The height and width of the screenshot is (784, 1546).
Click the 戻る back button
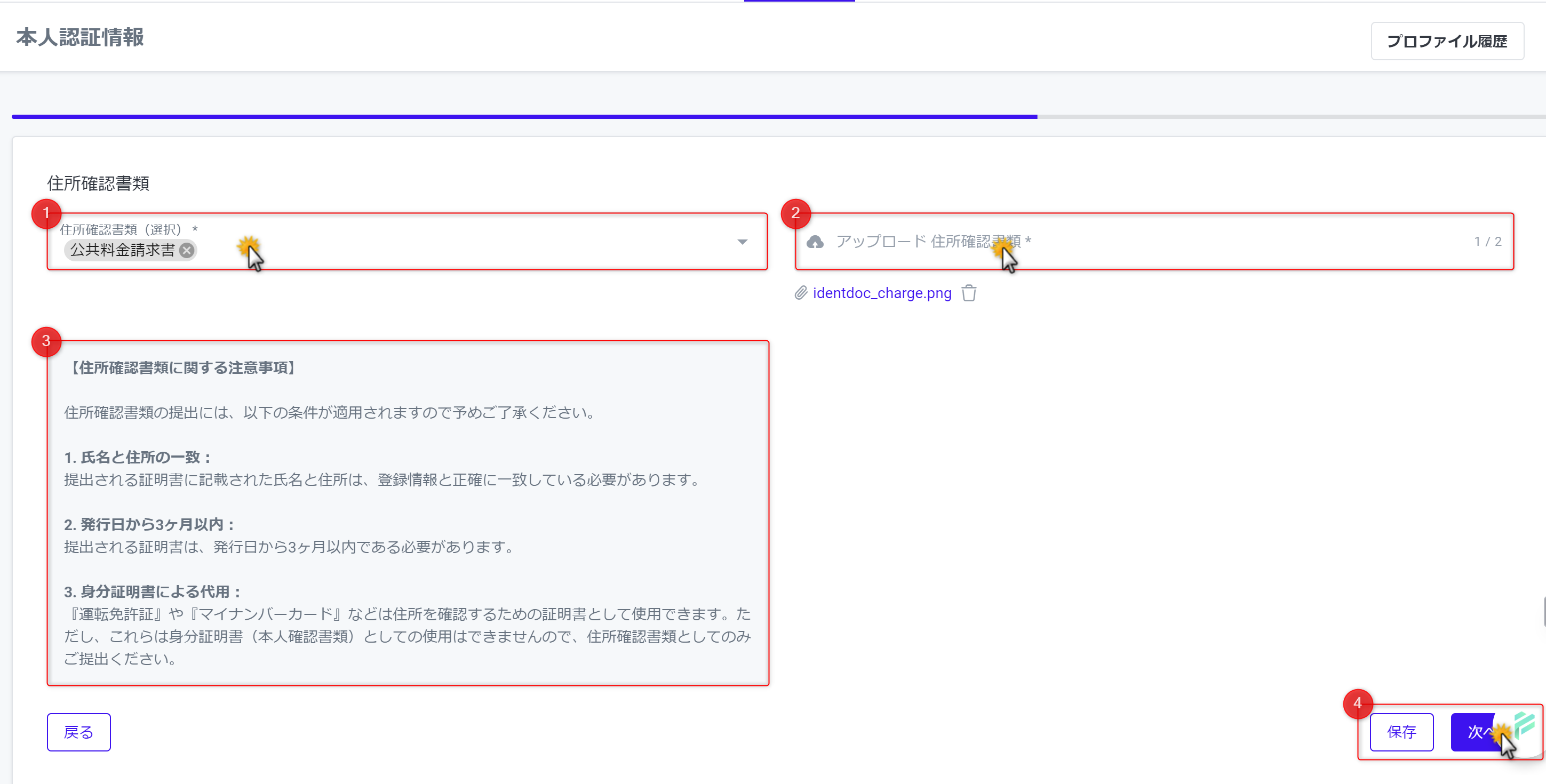(x=78, y=732)
